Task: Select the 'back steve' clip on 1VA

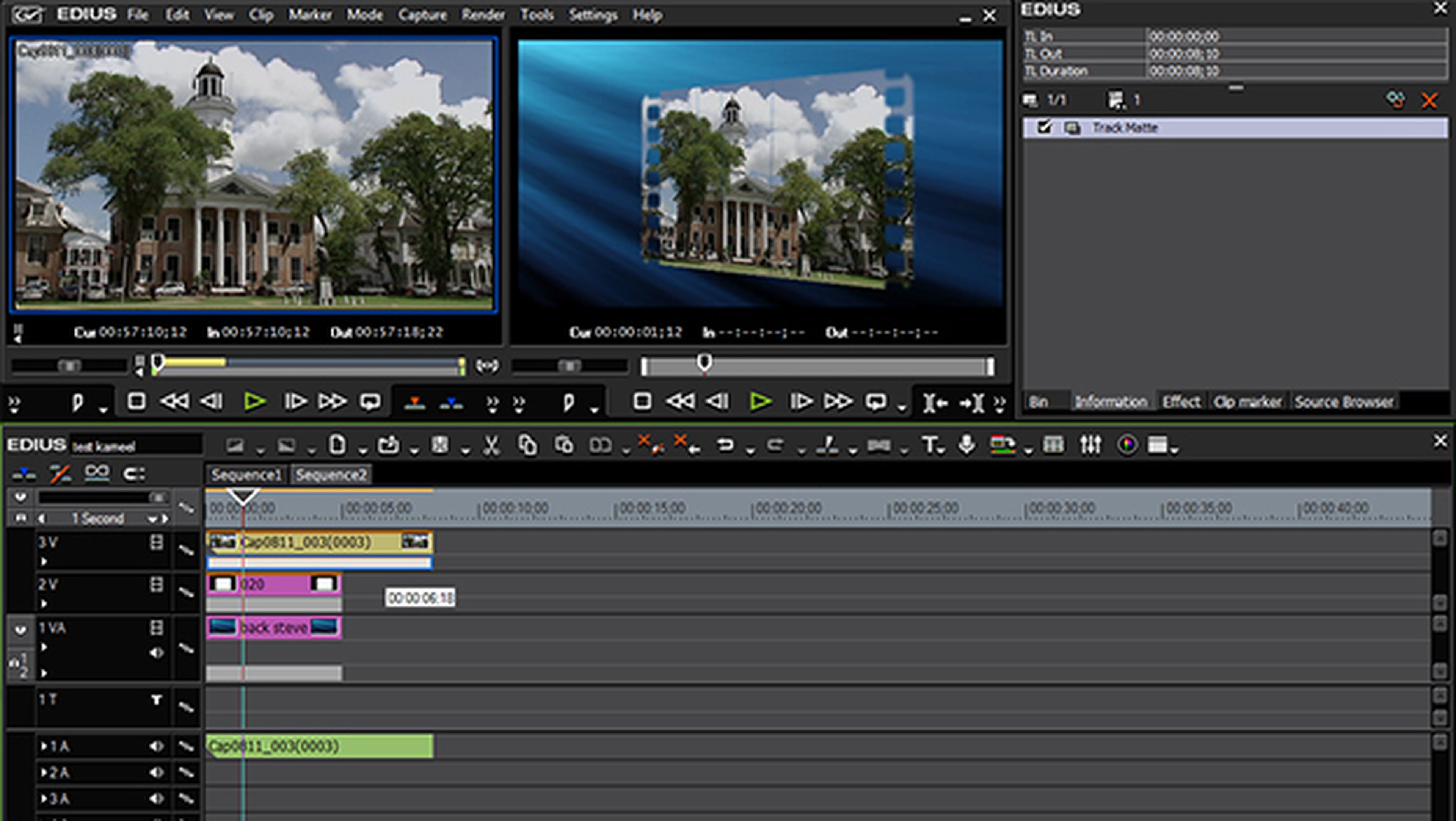Action: pyautogui.click(x=274, y=628)
